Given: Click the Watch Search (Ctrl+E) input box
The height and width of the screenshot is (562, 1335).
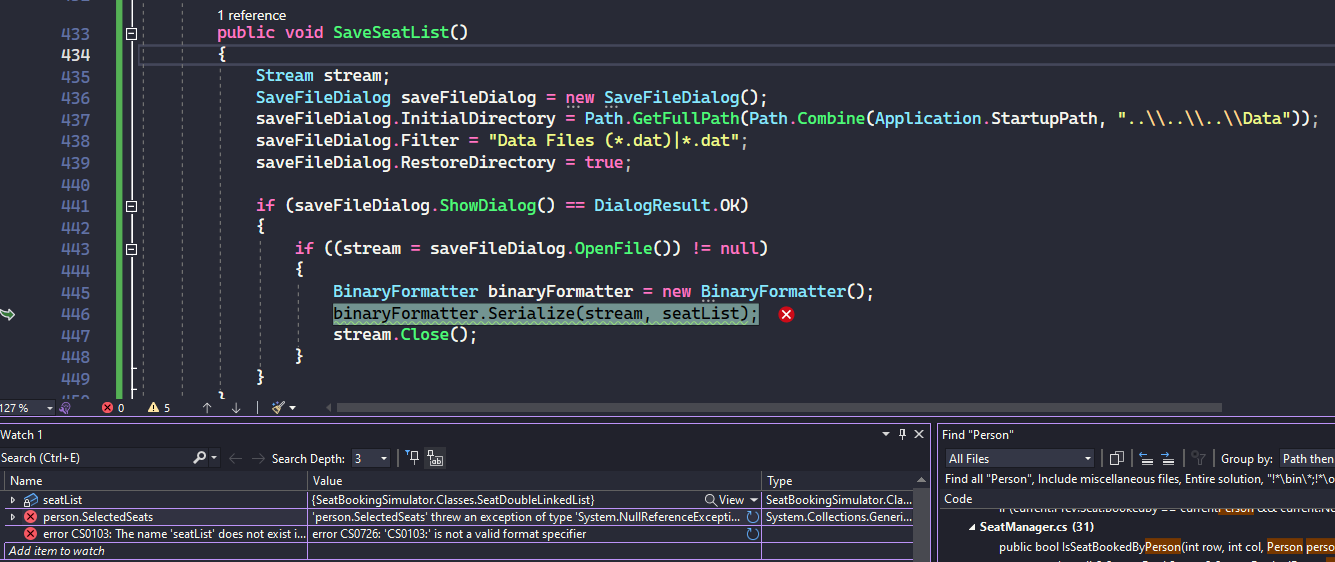Looking at the screenshot, I should (96, 458).
